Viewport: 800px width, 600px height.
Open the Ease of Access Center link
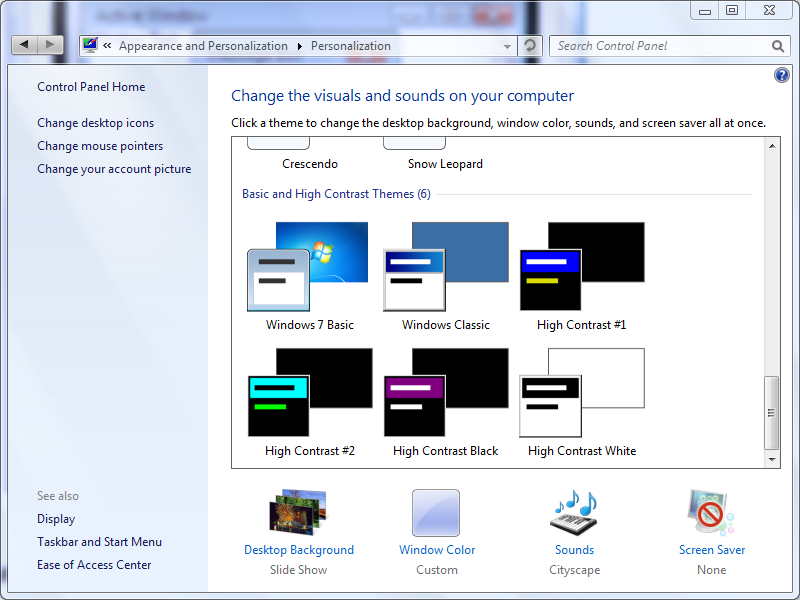(94, 564)
